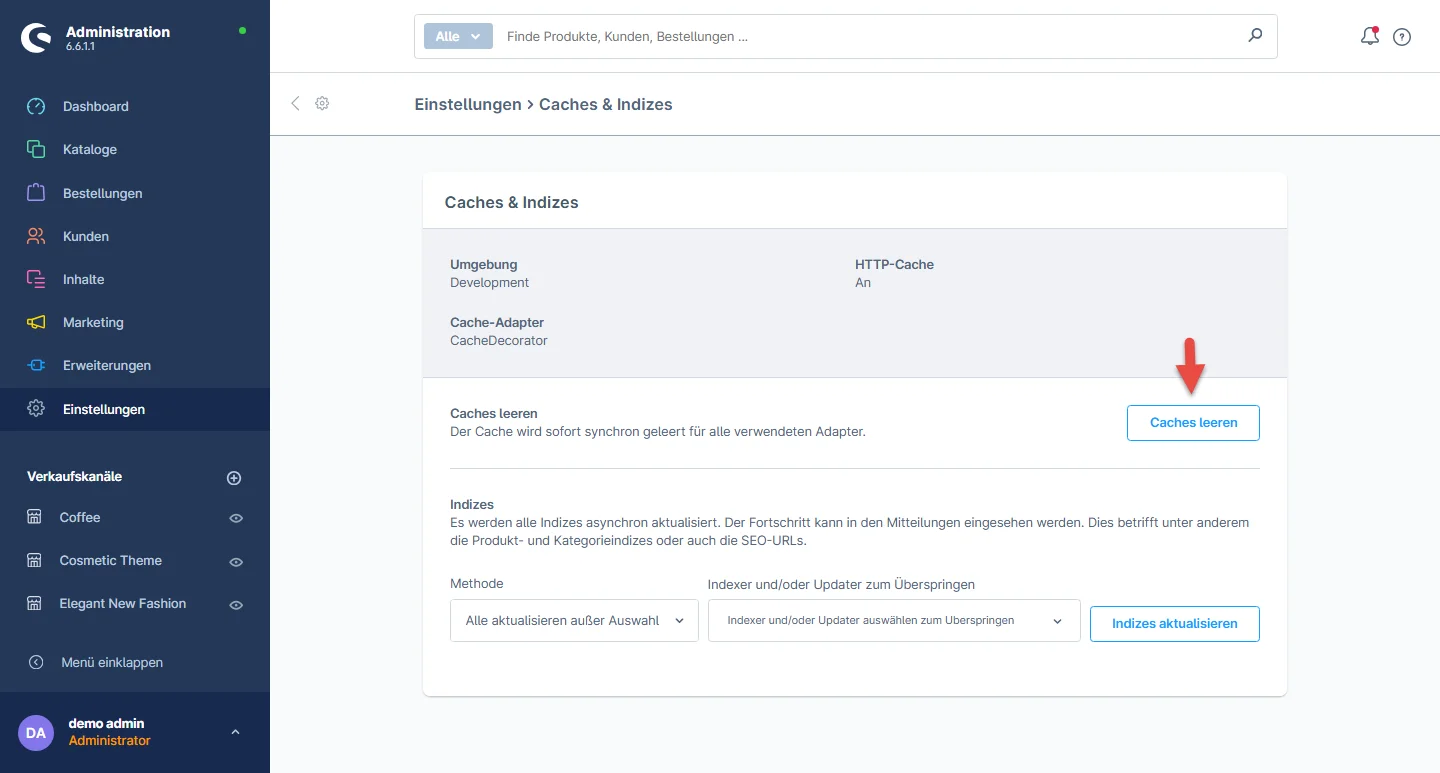Click the back arrow in header
Screen dimensions: 1440x773
pos(295,103)
